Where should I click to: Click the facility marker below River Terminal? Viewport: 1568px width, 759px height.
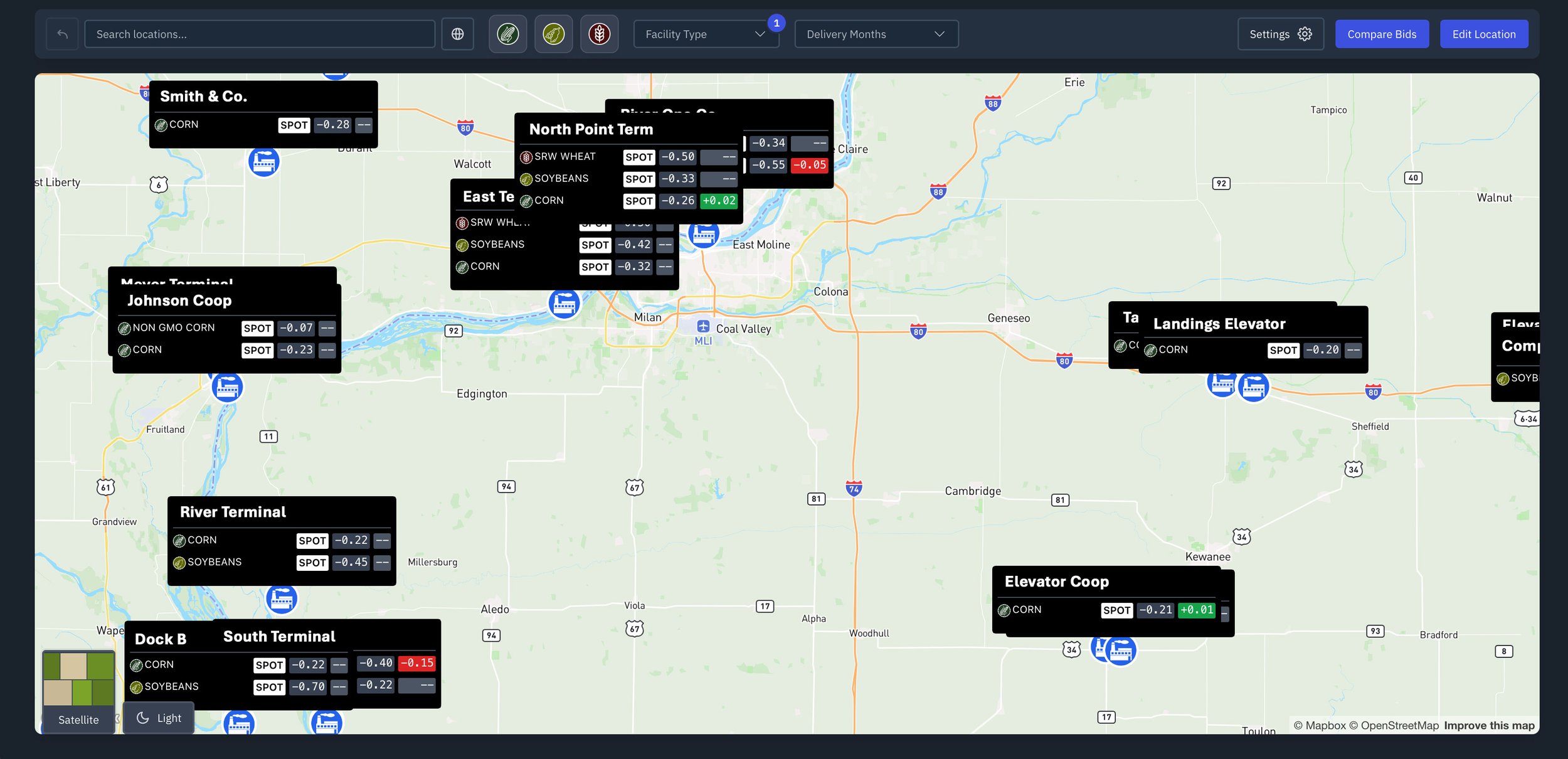coord(282,599)
